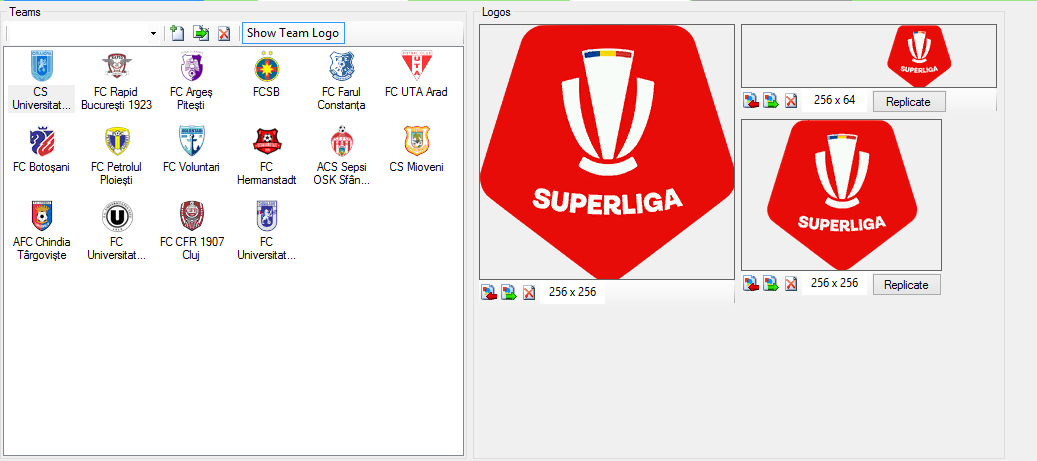Import image for the 256 x 64 logo

point(751,101)
